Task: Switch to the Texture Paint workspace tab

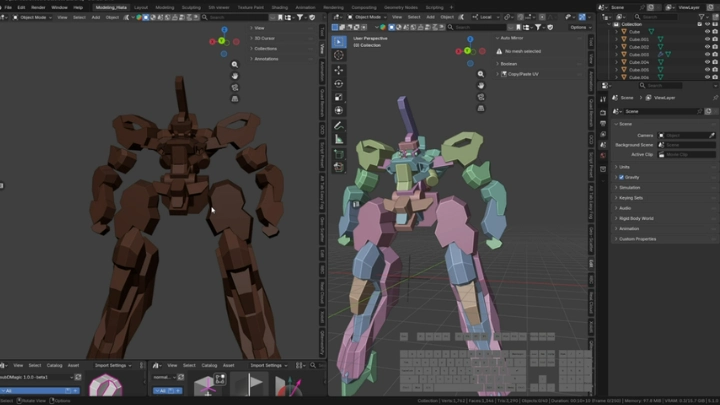Action: [250, 7]
